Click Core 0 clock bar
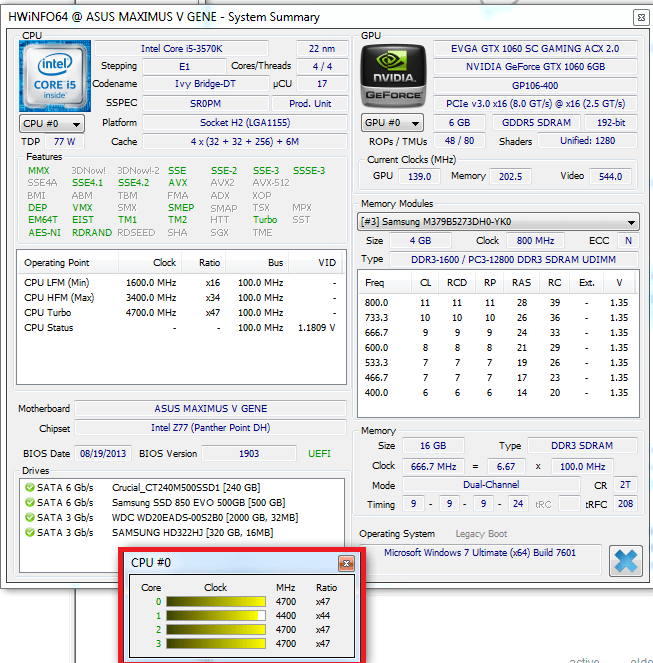 click(x=216, y=602)
